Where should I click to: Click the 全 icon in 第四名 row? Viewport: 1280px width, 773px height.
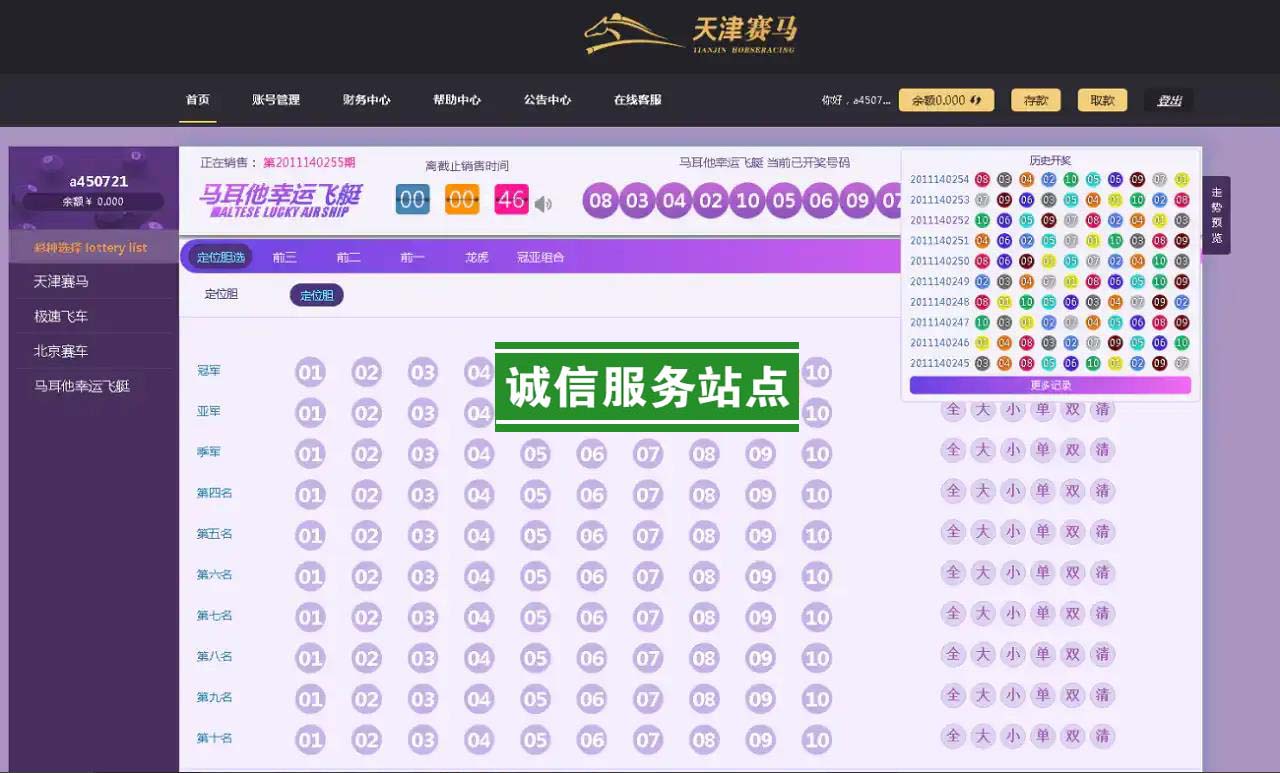point(953,491)
